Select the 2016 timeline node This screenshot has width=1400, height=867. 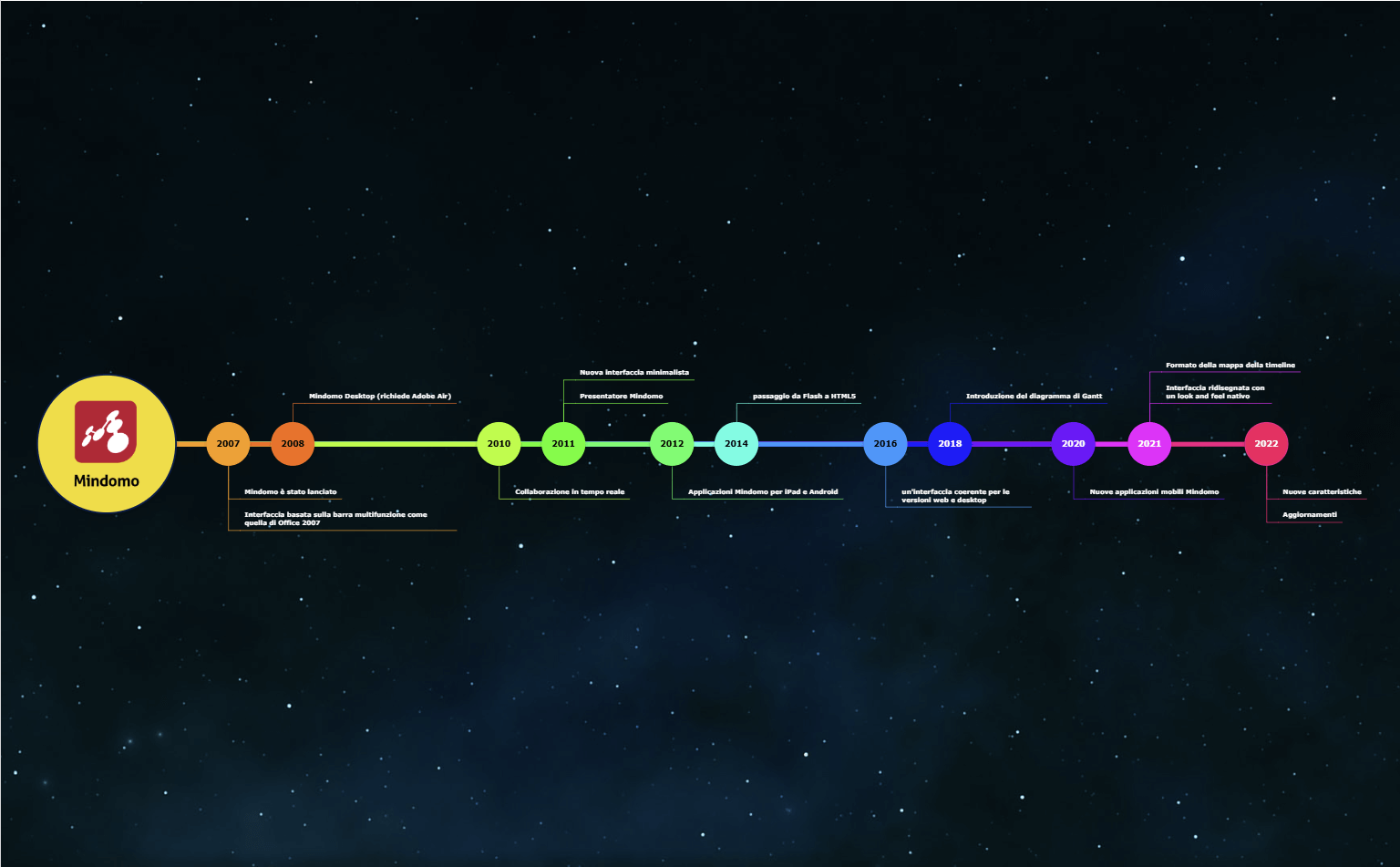tap(885, 444)
